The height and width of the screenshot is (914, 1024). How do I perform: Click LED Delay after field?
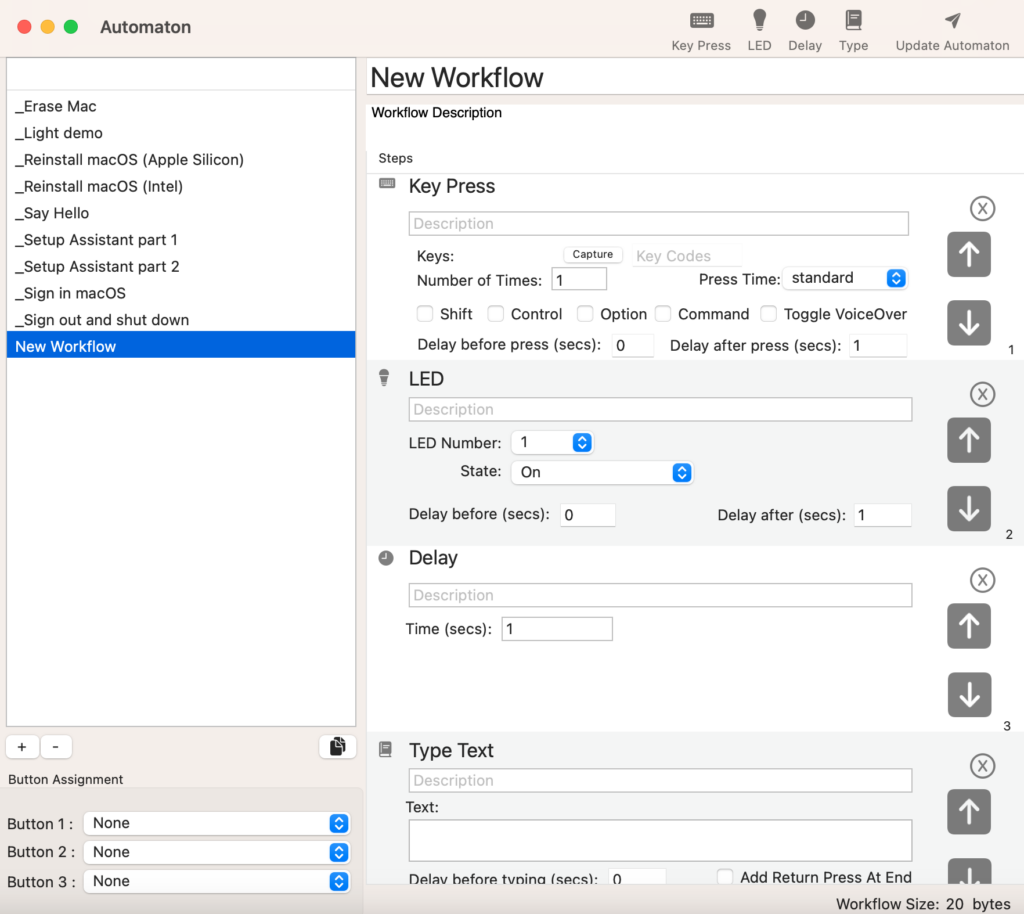(x=882, y=515)
